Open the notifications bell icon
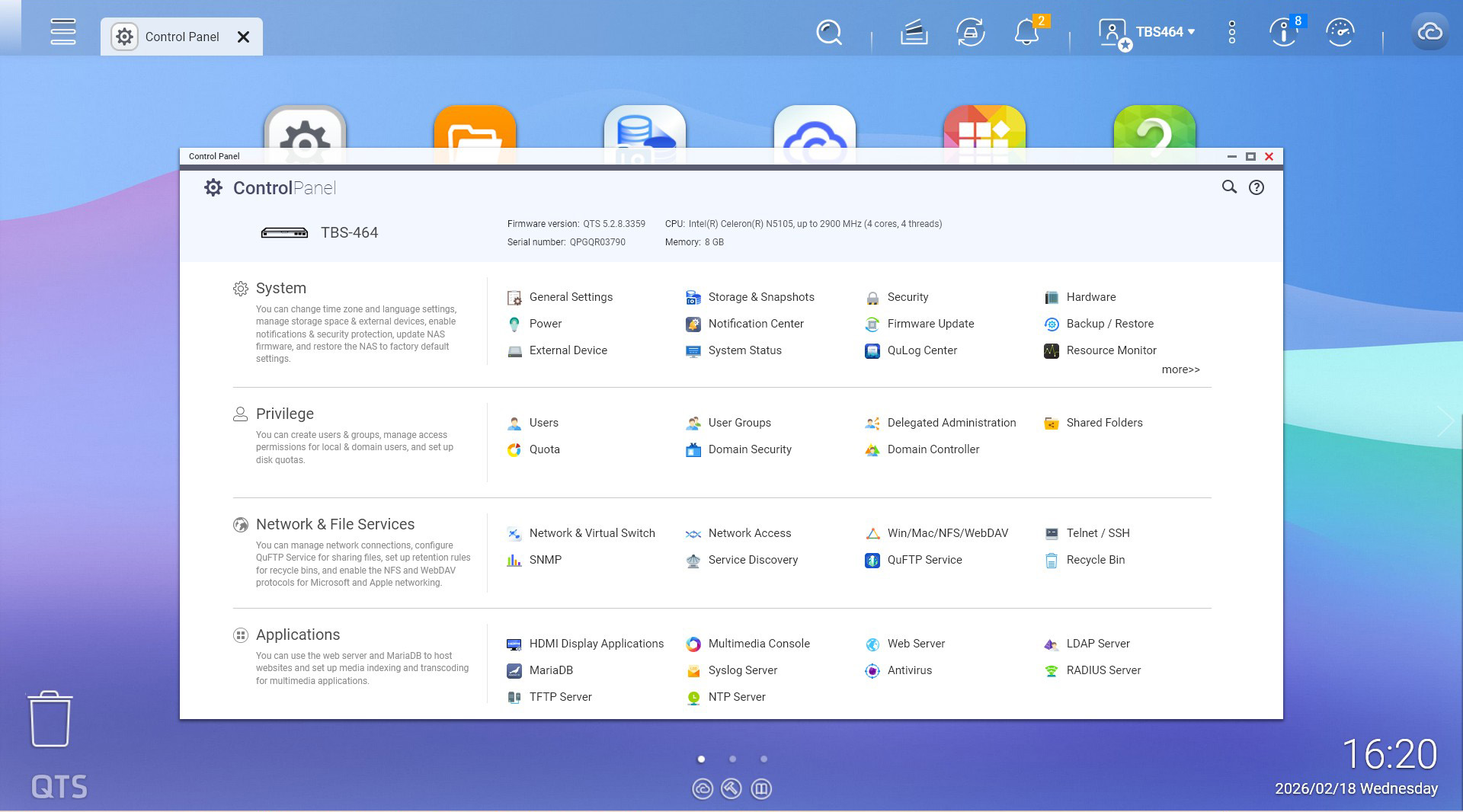1463x812 pixels. [x=1026, y=32]
